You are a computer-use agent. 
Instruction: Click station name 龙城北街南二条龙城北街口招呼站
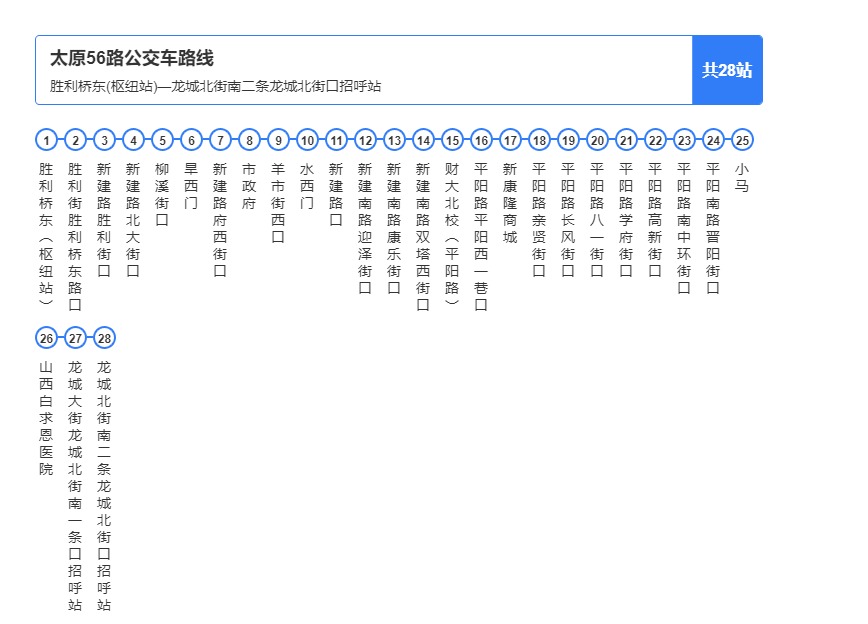click(104, 486)
